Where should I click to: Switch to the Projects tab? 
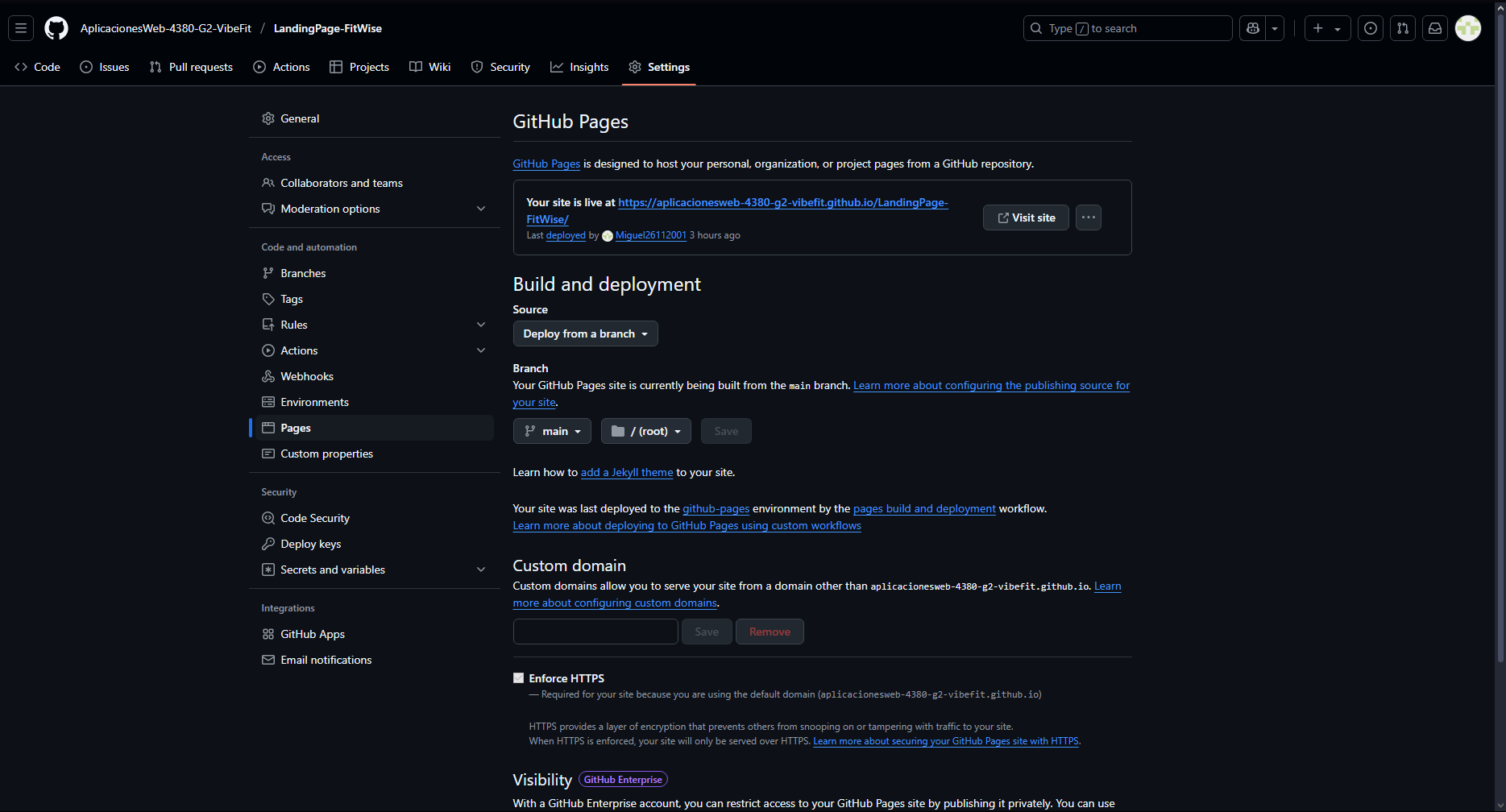click(359, 67)
